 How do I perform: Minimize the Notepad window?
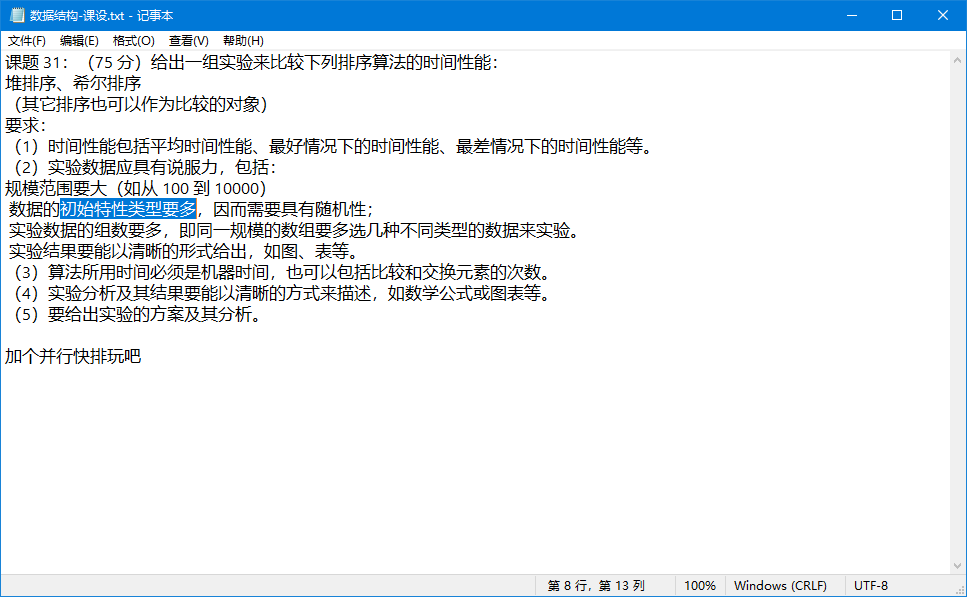[x=852, y=15]
